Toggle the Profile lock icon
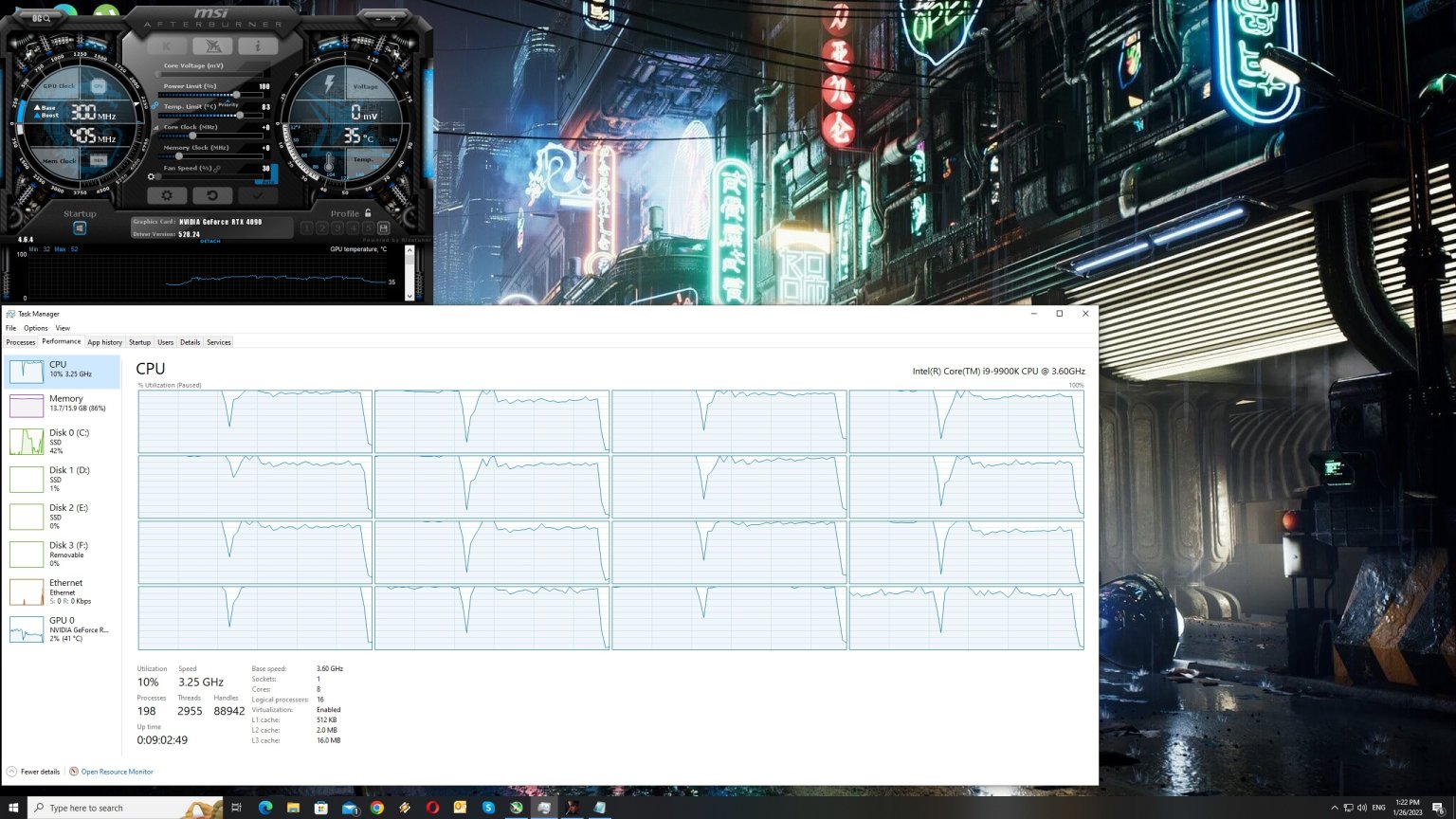The image size is (1456, 819). (x=367, y=212)
